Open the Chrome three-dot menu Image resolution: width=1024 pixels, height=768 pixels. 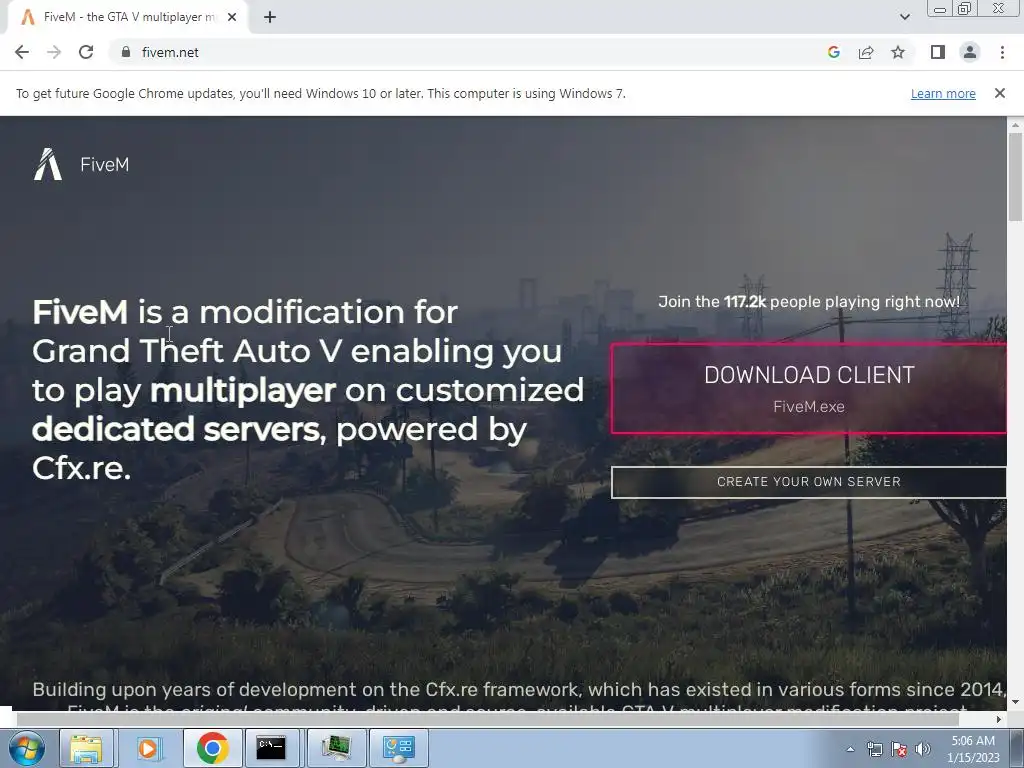coord(1002,52)
